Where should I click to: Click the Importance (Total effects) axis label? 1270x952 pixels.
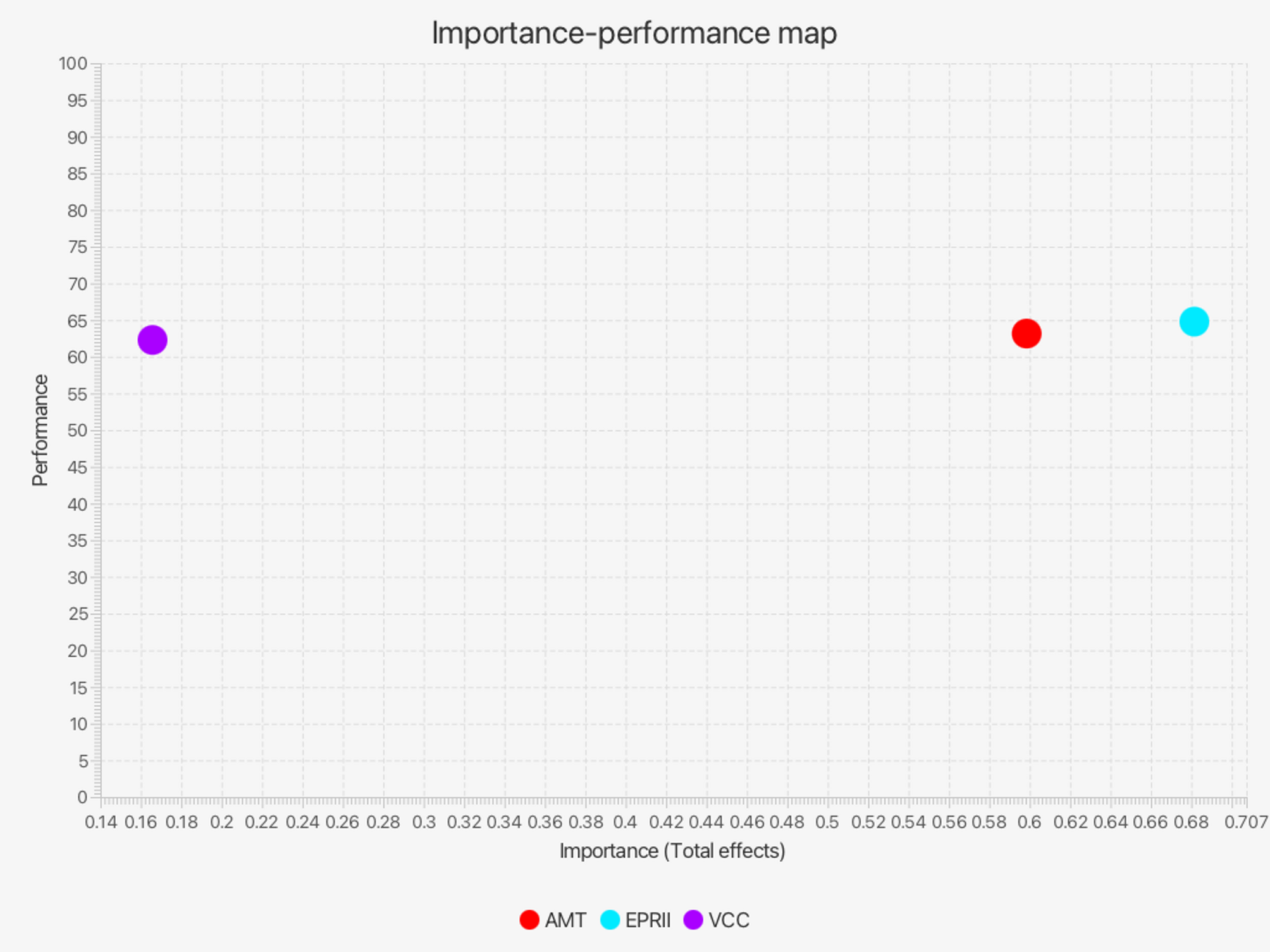(x=672, y=851)
